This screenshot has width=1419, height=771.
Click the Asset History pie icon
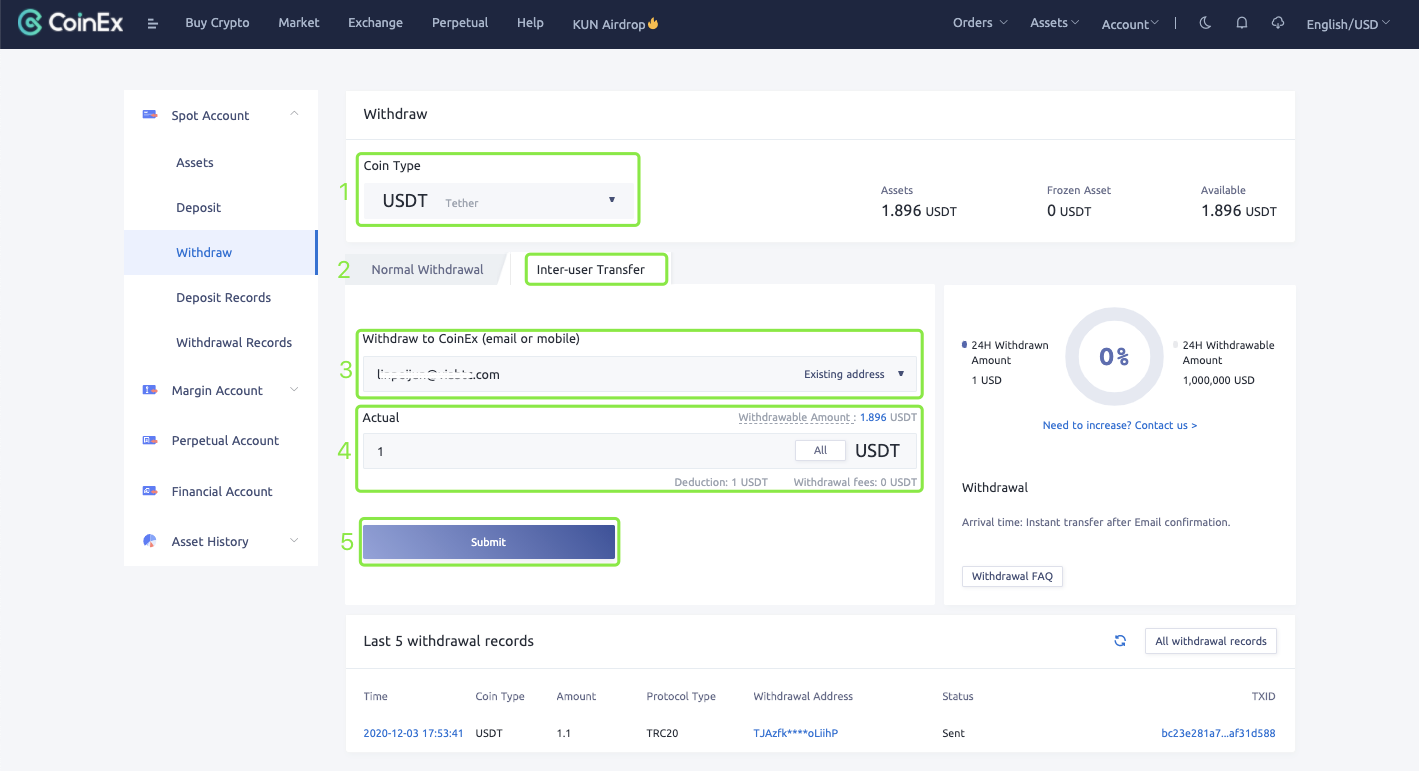pyautogui.click(x=150, y=541)
